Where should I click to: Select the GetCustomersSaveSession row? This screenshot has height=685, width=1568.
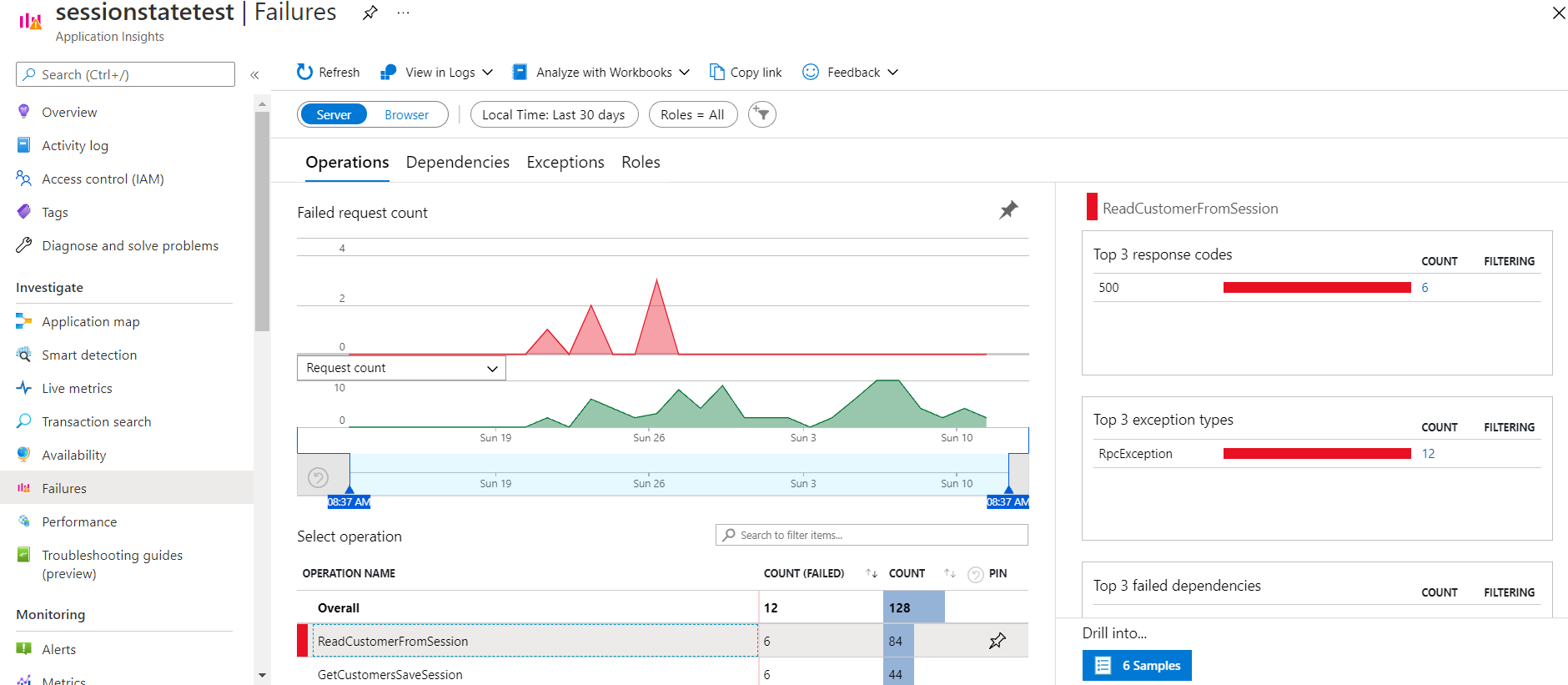(662, 674)
